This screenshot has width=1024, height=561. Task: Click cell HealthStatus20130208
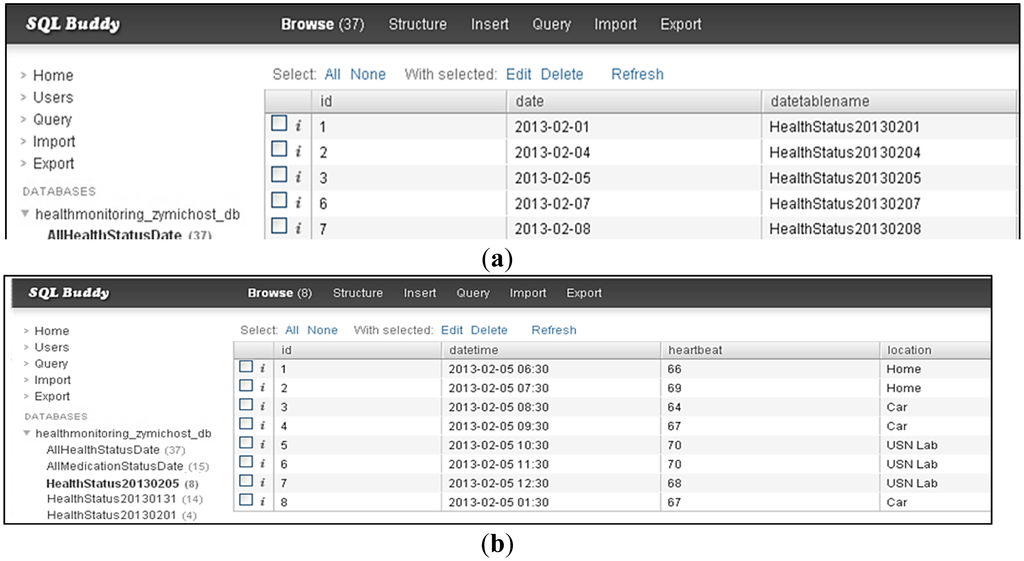point(845,229)
